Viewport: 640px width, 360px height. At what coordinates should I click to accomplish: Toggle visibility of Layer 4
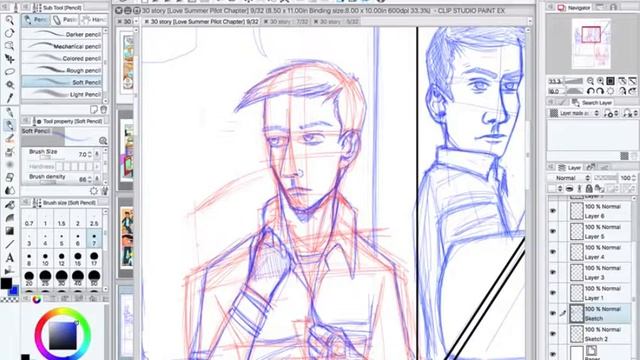553,252
